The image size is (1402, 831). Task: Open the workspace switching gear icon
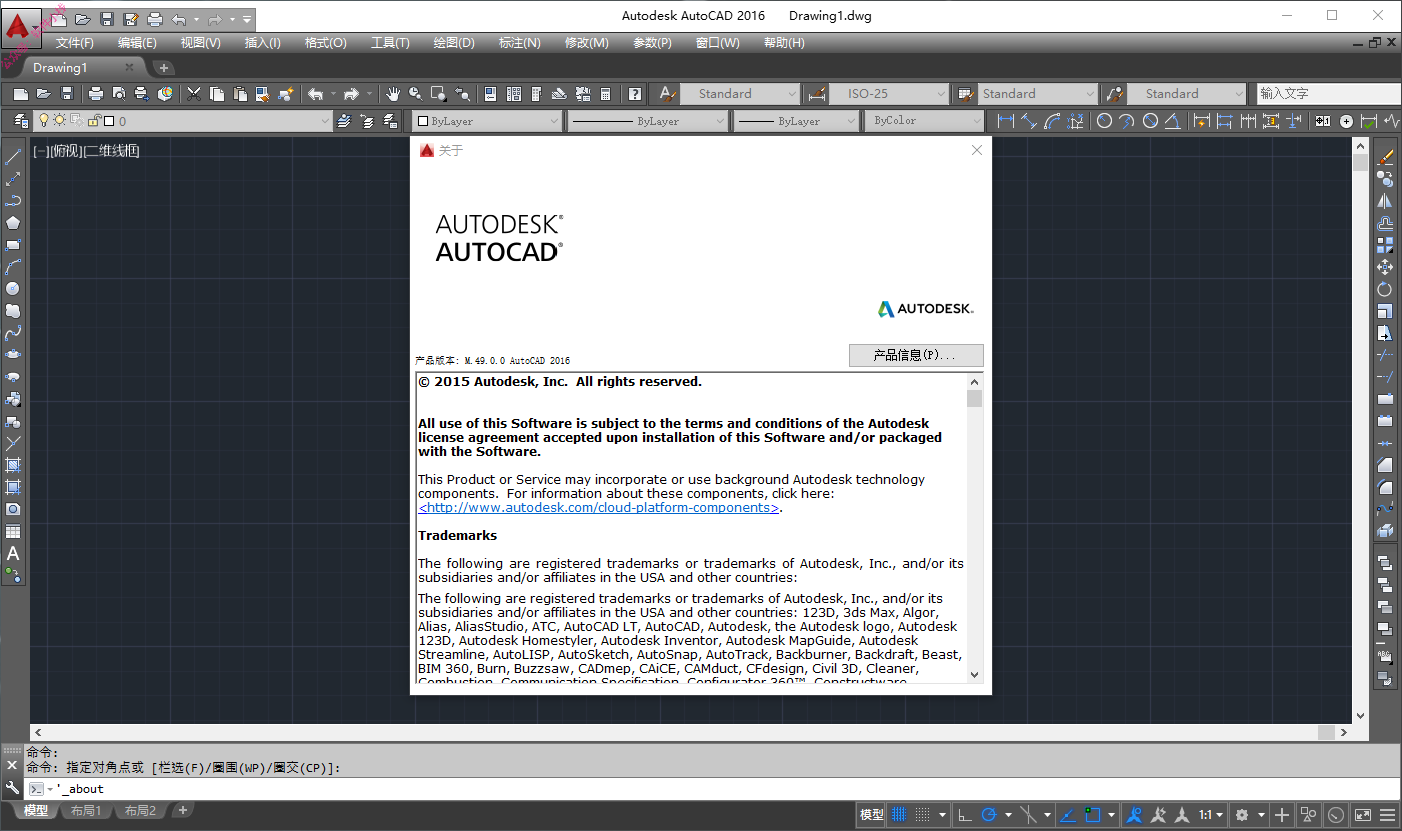click(x=1242, y=815)
